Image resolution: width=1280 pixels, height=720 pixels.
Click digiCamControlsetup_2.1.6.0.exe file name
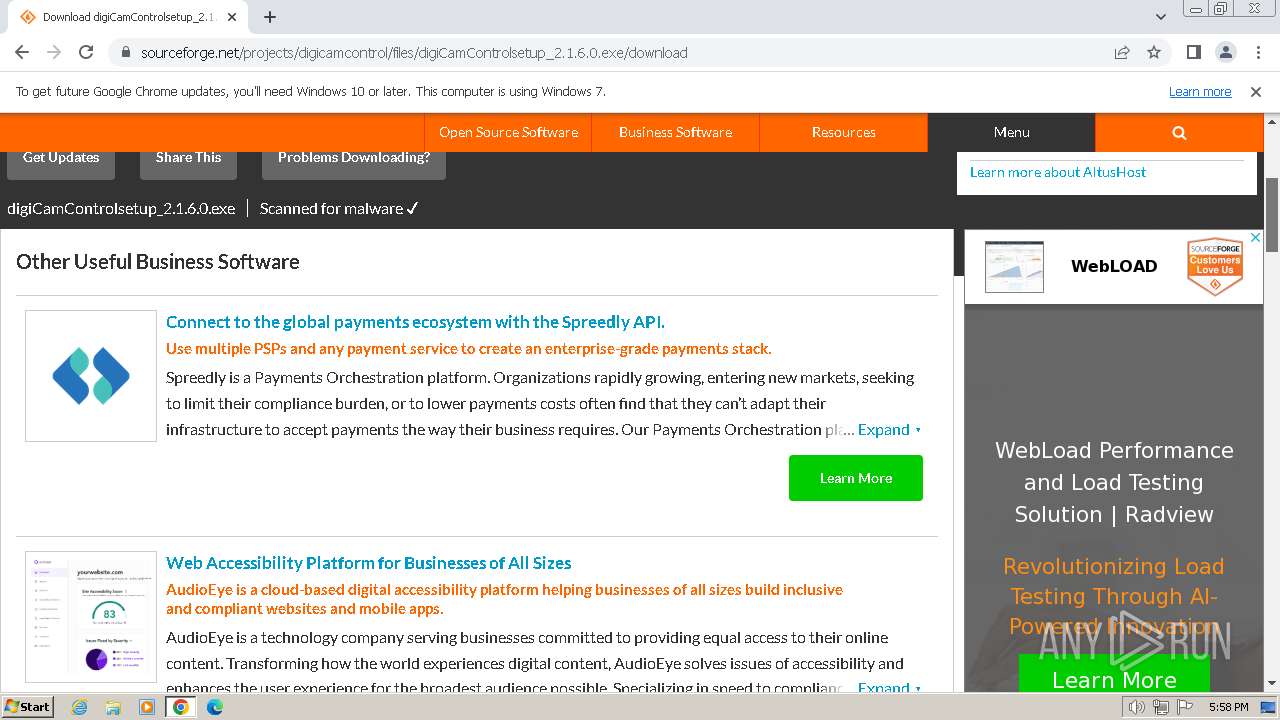click(x=121, y=209)
